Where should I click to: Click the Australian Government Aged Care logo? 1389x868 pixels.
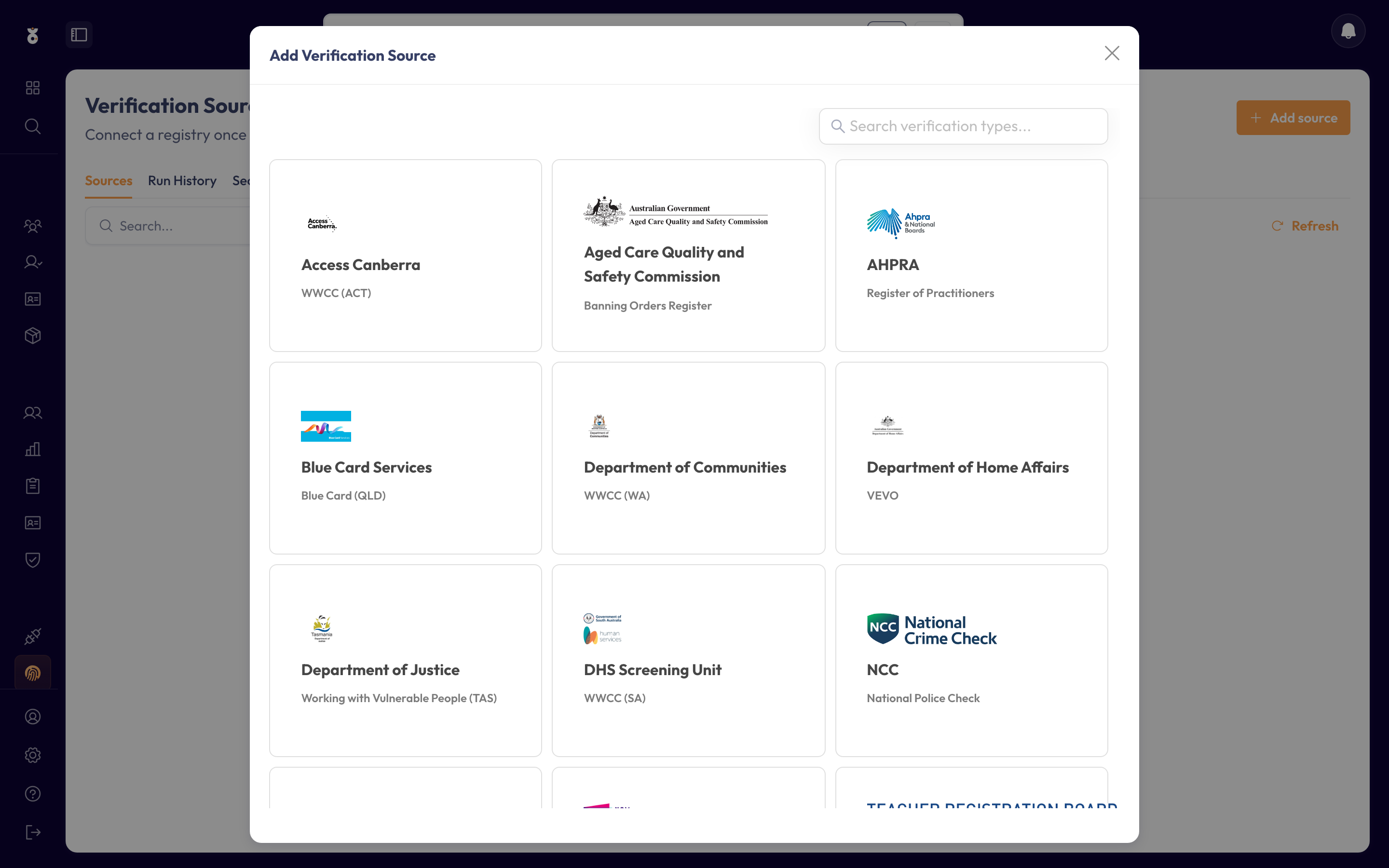tap(676, 211)
